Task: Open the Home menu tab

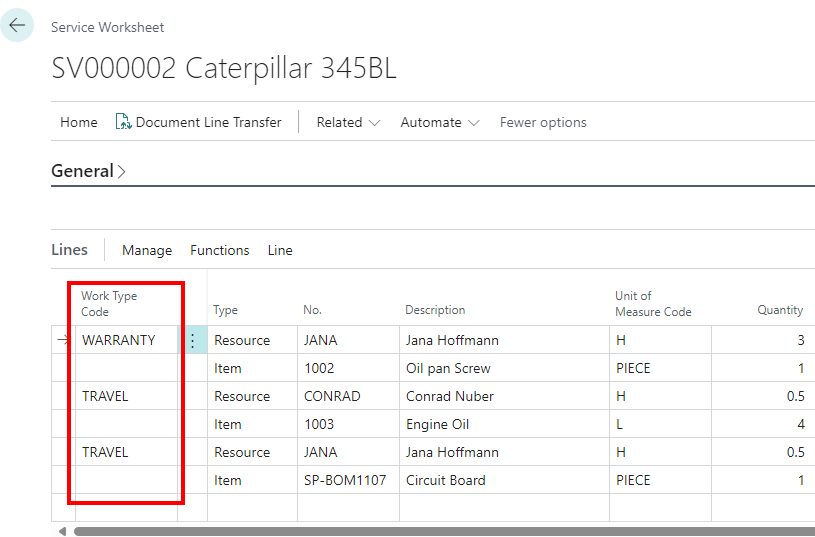Action: 79,122
